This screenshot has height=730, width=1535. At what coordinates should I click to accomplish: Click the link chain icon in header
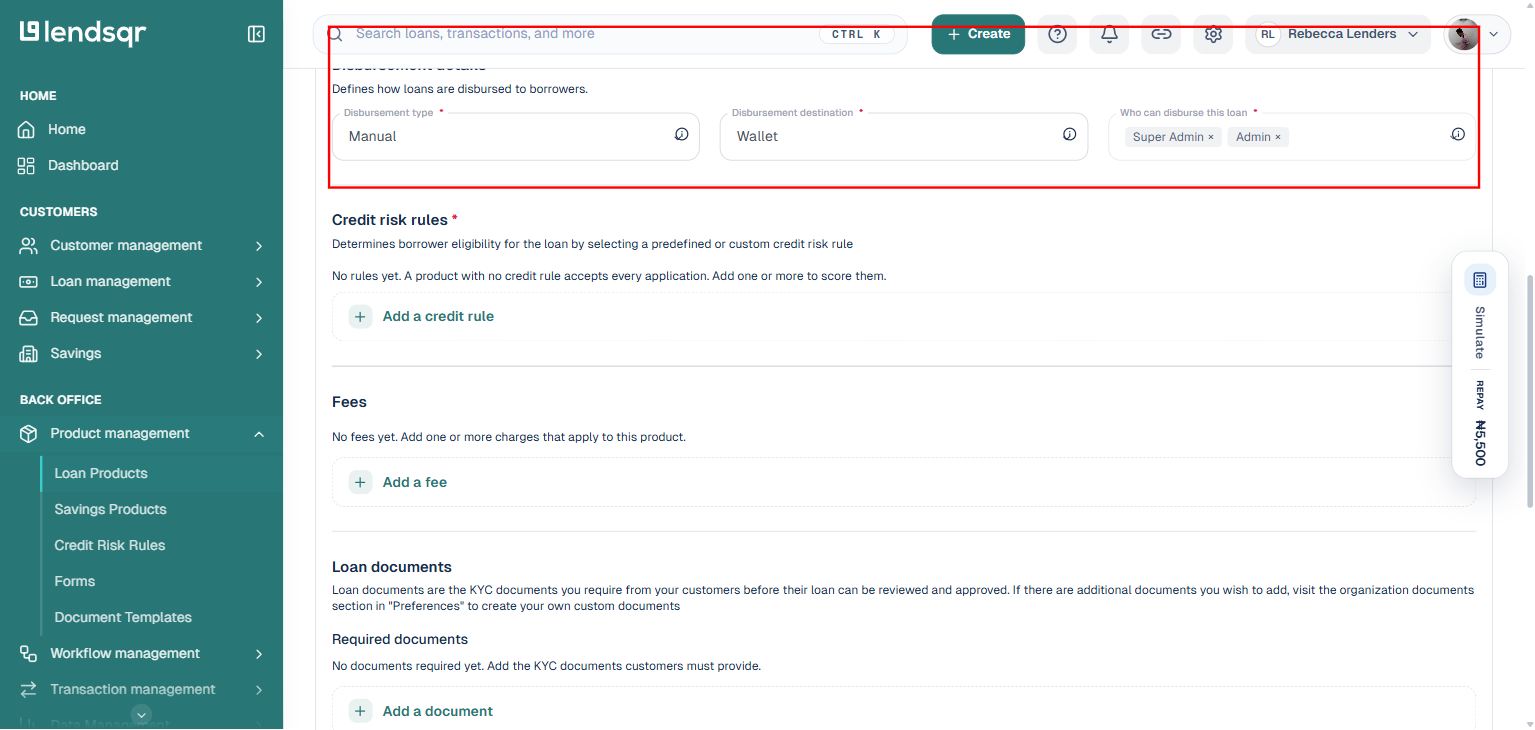(x=1161, y=34)
